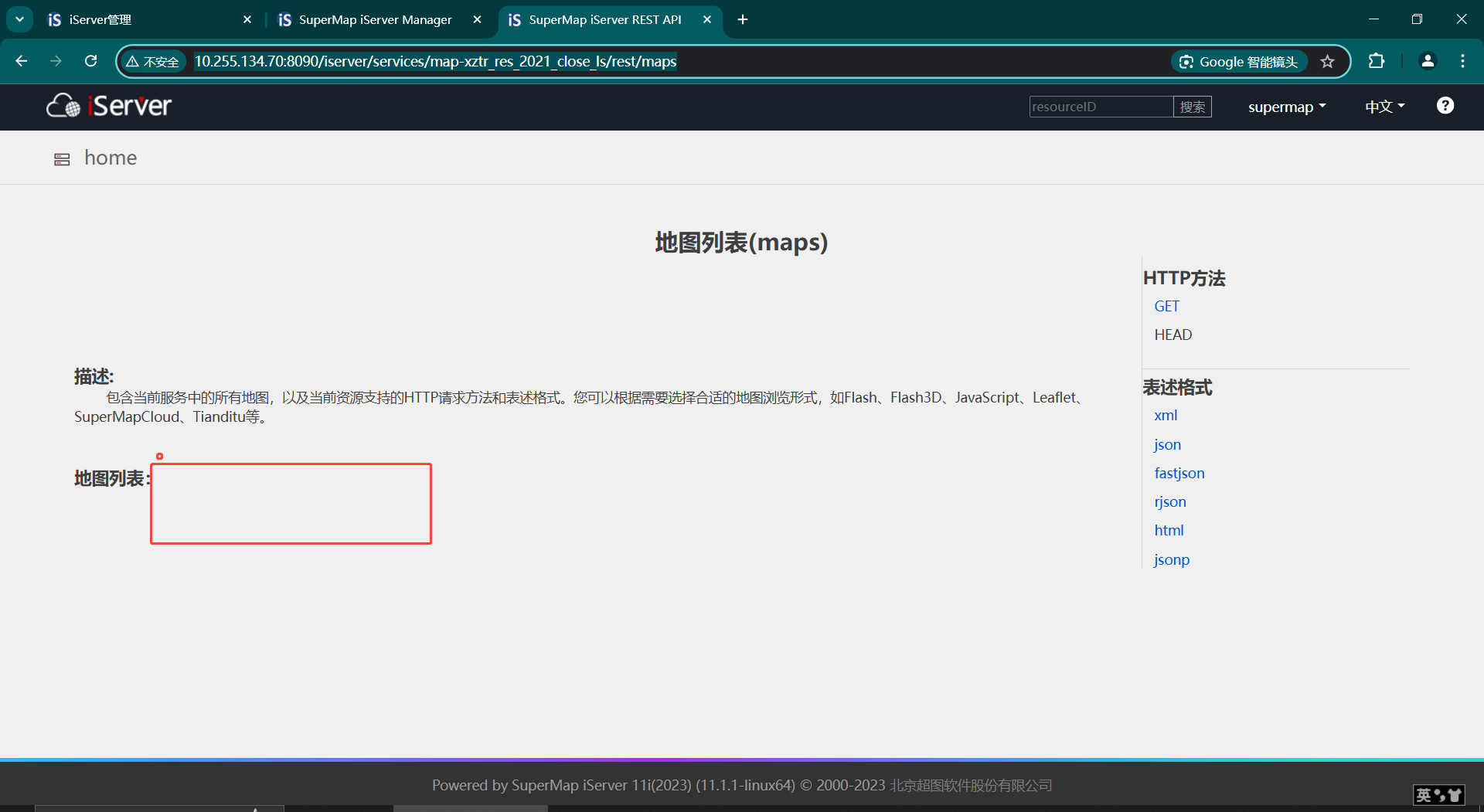Viewport: 1484px width, 812px height.
Task: Click the 地图列表(maps) page heading
Action: tap(741, 242)
